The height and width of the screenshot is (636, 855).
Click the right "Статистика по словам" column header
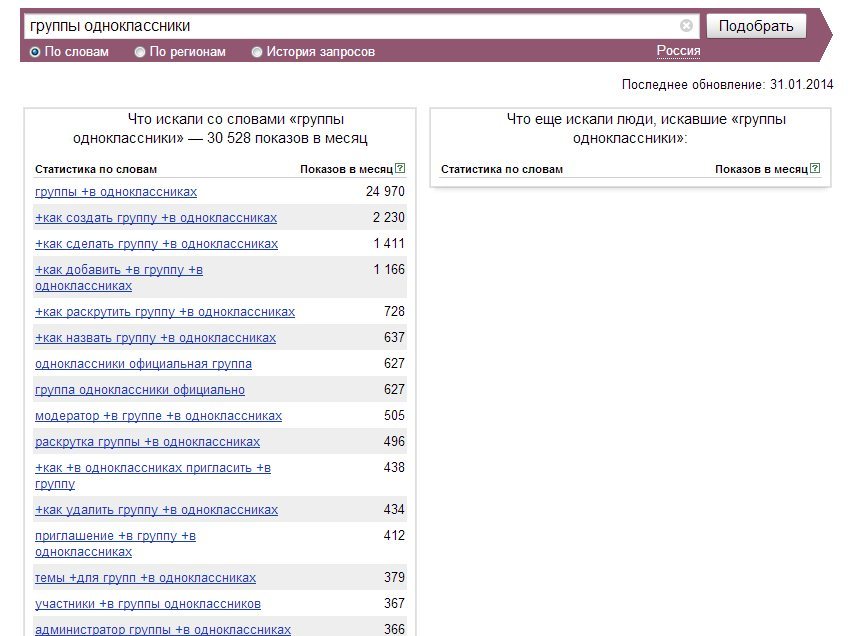502,169
